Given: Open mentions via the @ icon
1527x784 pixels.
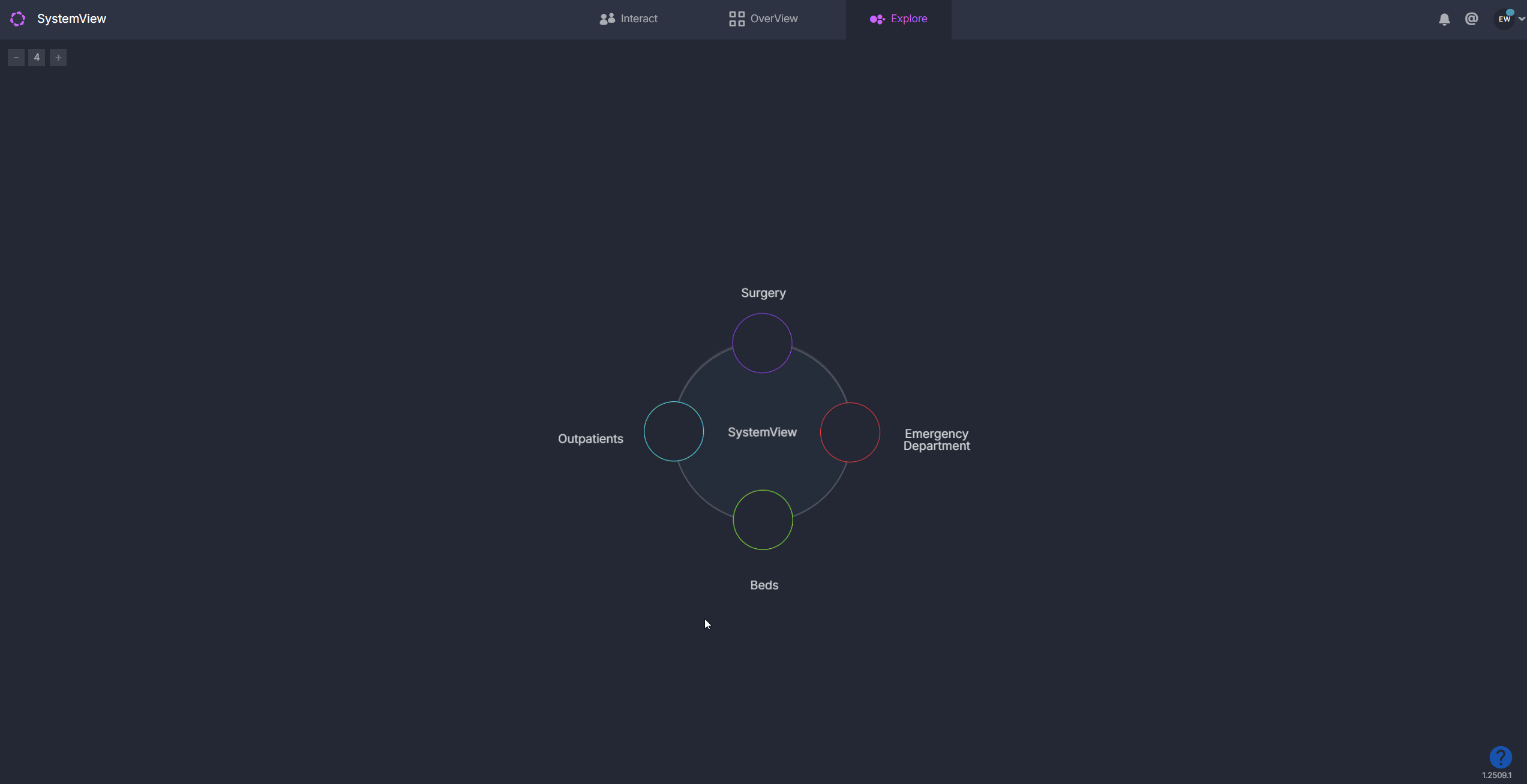Looking at the screenshot, I should 1471,19.
